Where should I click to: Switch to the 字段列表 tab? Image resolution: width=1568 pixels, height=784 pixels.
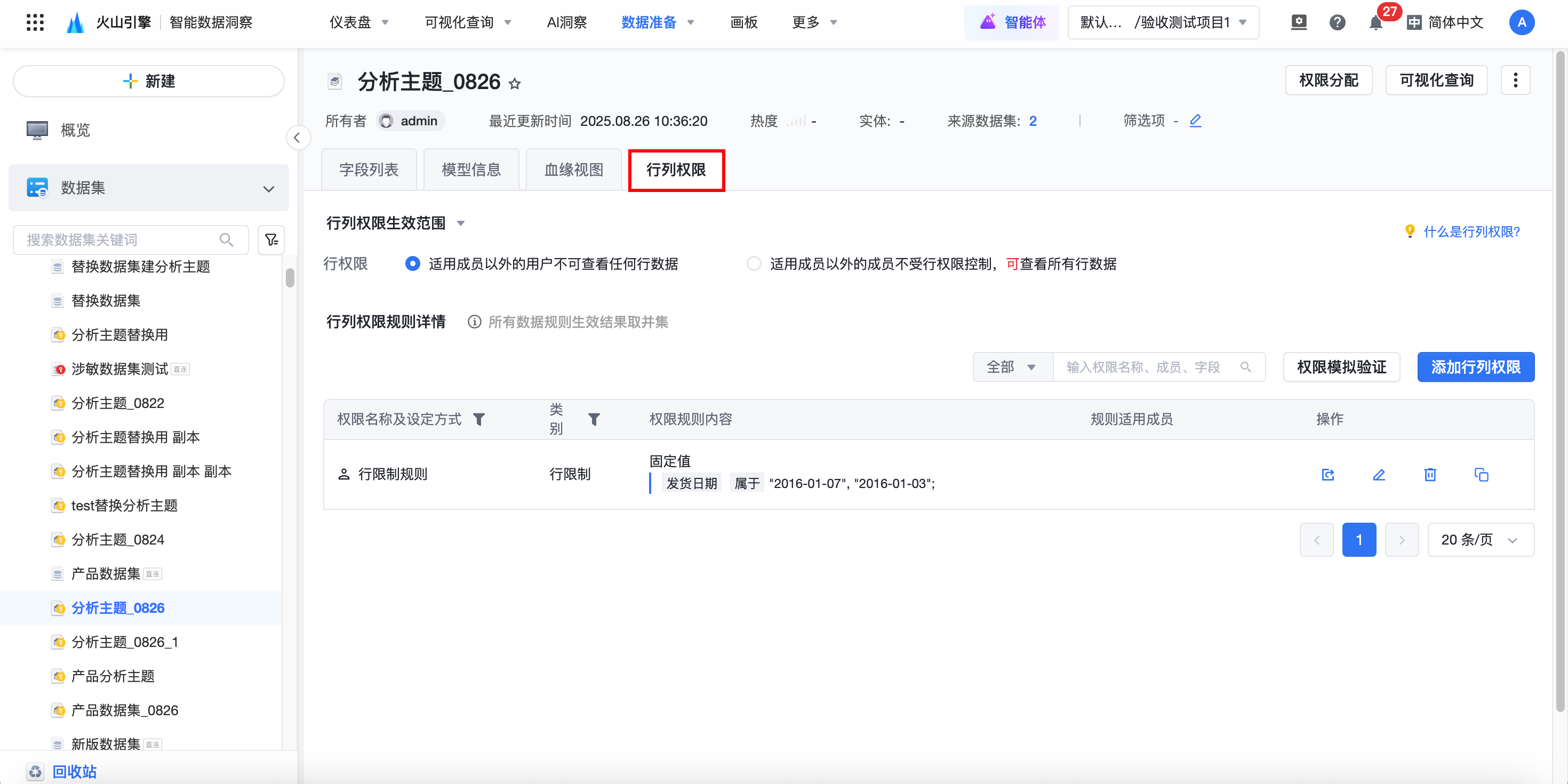coord(368,170)
